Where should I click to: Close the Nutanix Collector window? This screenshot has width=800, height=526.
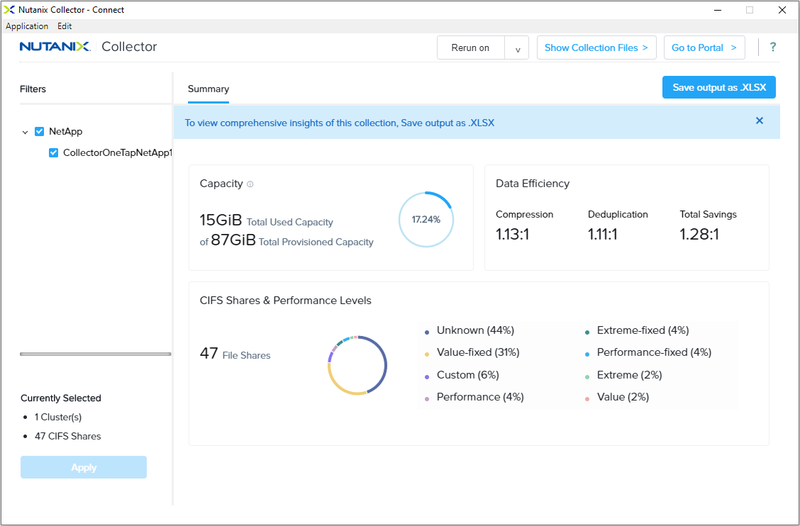tap(782, 10)
